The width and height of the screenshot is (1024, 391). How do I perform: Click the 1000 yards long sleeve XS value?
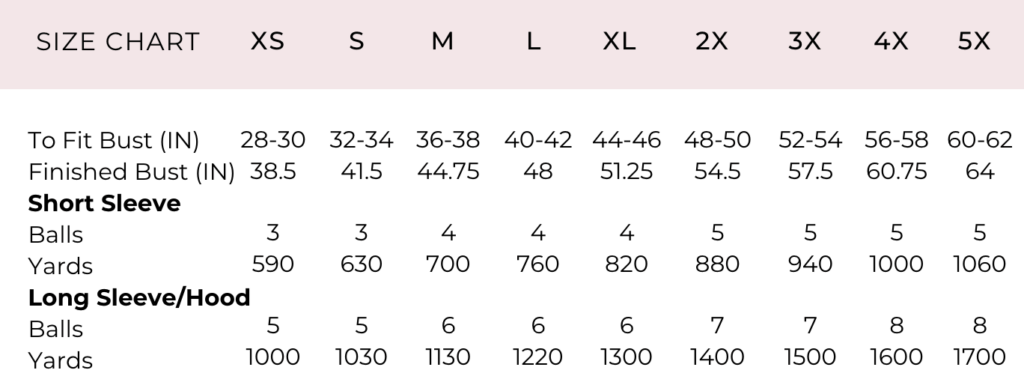(273, 357)
